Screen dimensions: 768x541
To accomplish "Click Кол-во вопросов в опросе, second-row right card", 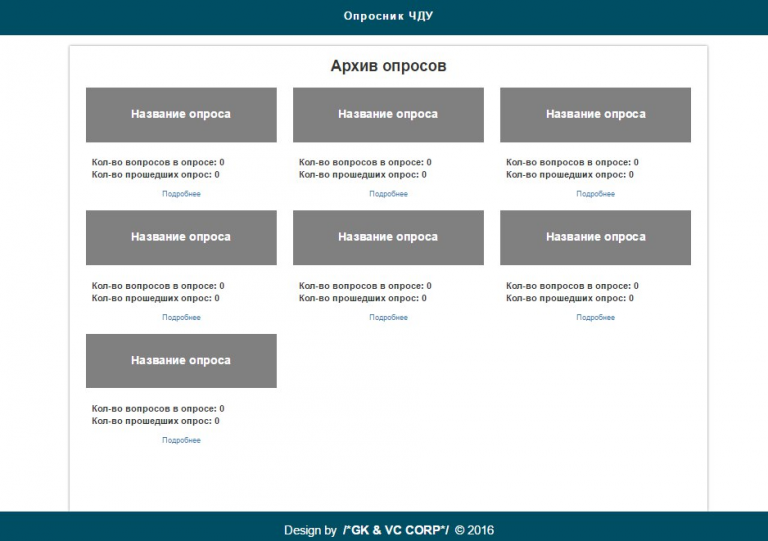I will [x=573, y=286].
